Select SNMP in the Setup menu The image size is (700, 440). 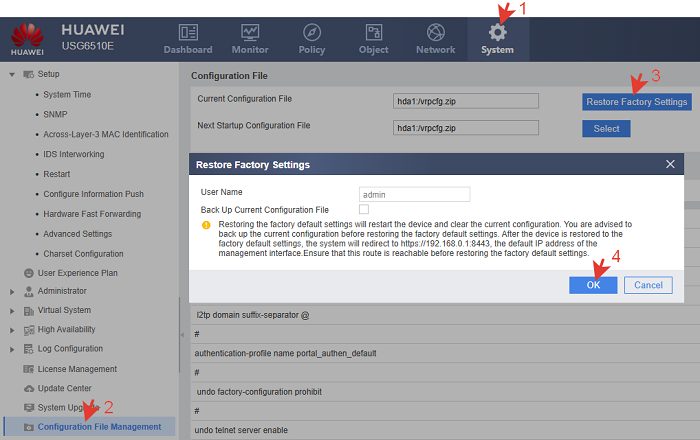point(56,115)
